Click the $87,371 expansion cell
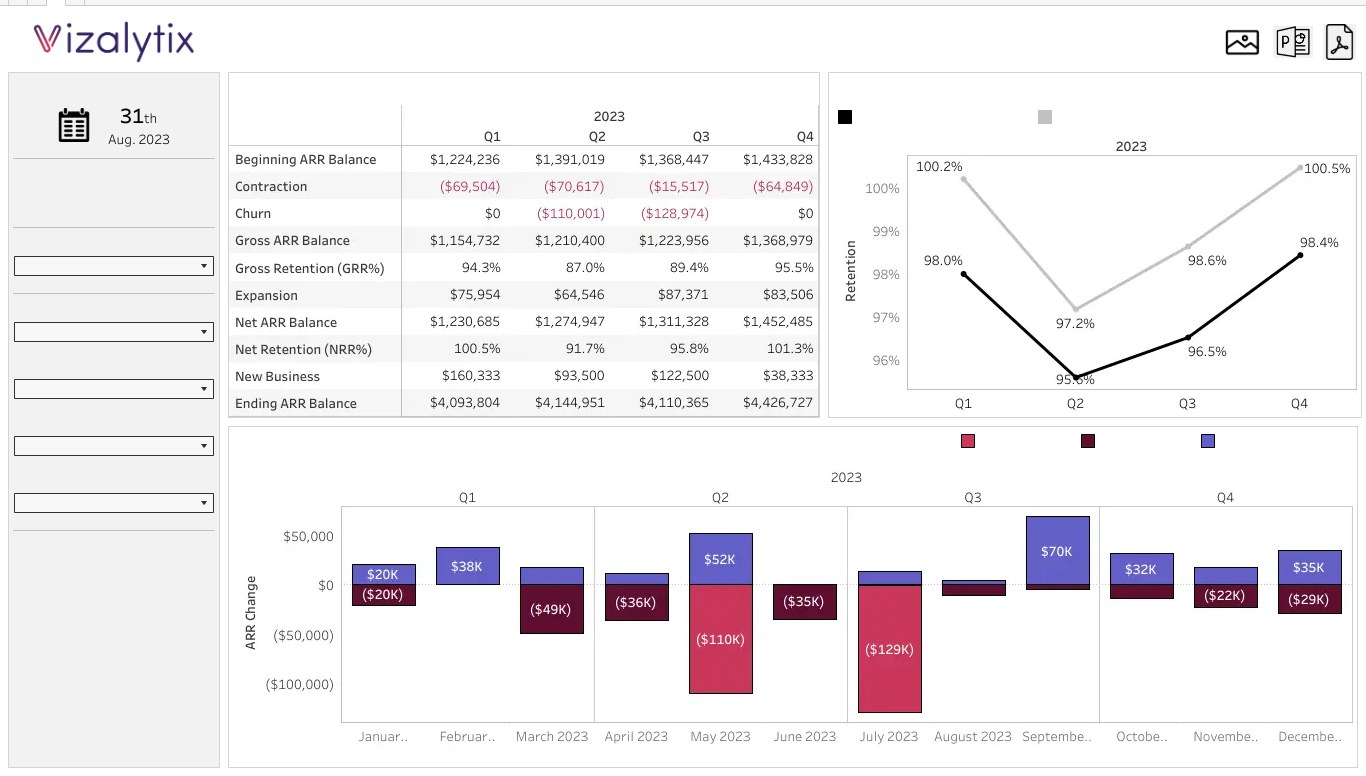Viewport: 1366px width, 776px height. pos(684,295)
